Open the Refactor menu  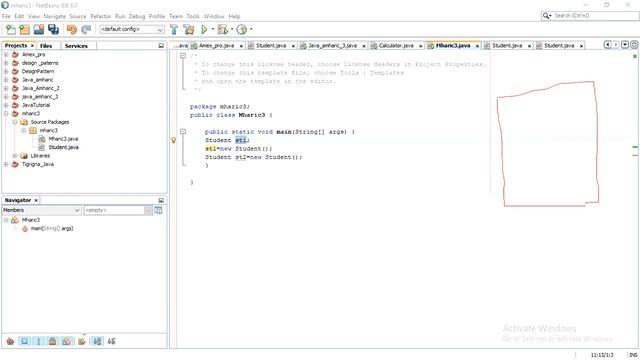pos(101,16)
